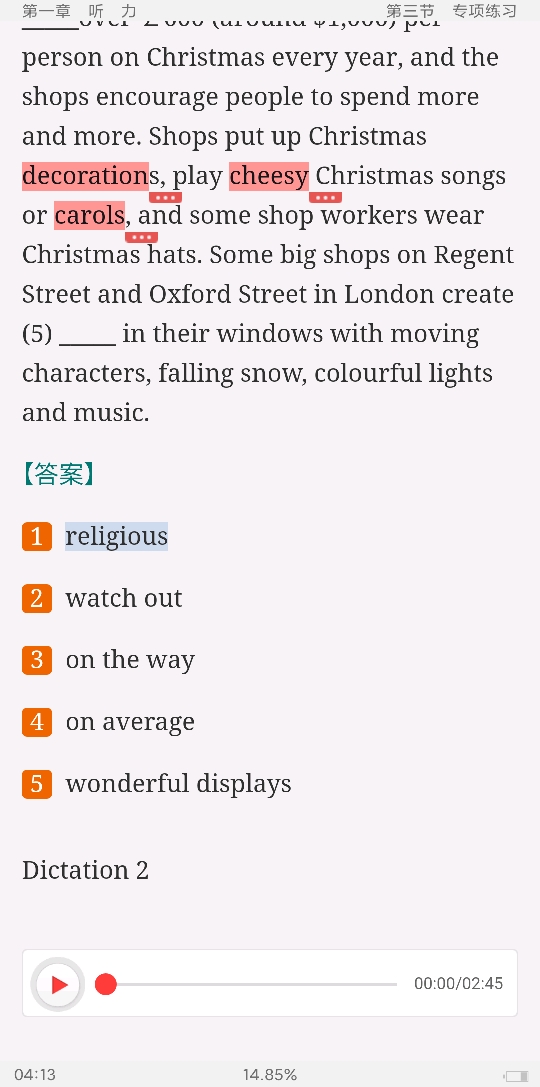Open the note marker under 'decorations'

point(166,198)
